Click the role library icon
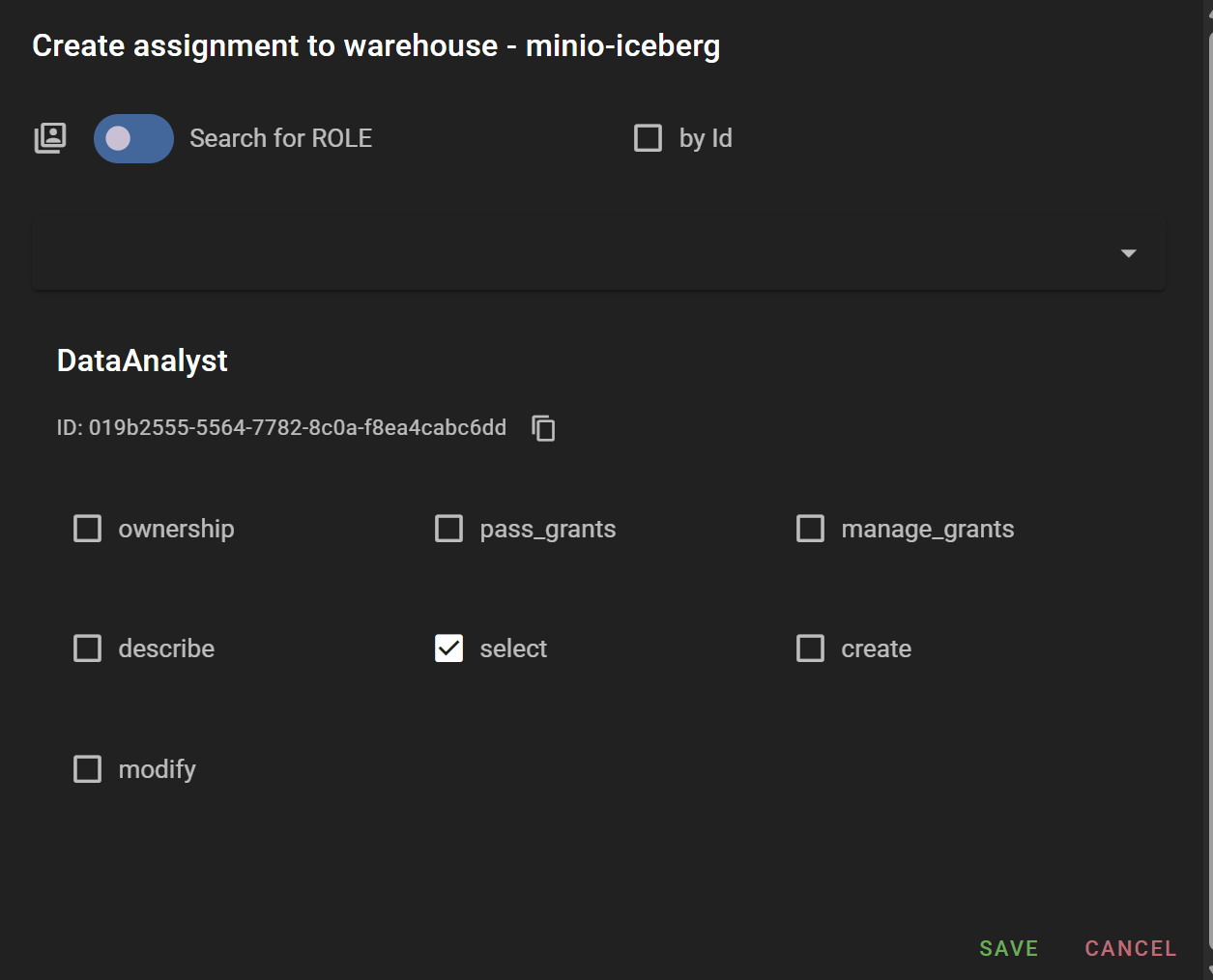This screenshot has height=980, width=1213. click(50, 138)
